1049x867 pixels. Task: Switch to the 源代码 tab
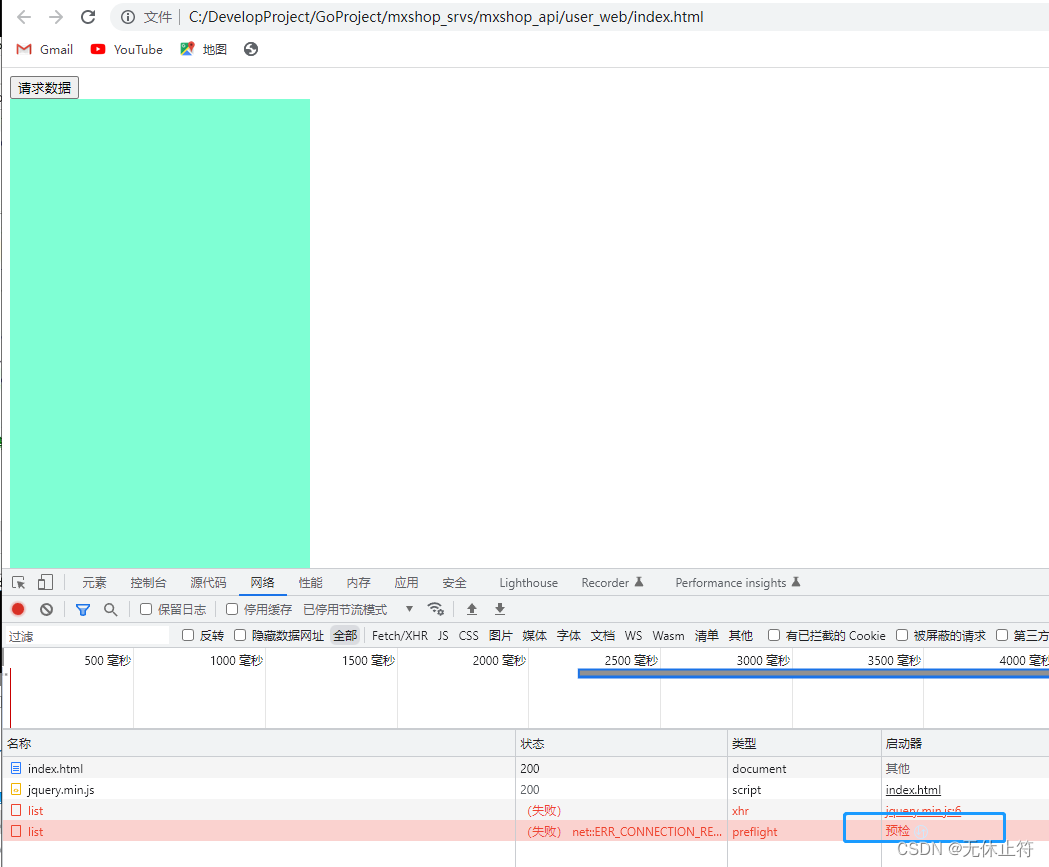coord(208,583)
